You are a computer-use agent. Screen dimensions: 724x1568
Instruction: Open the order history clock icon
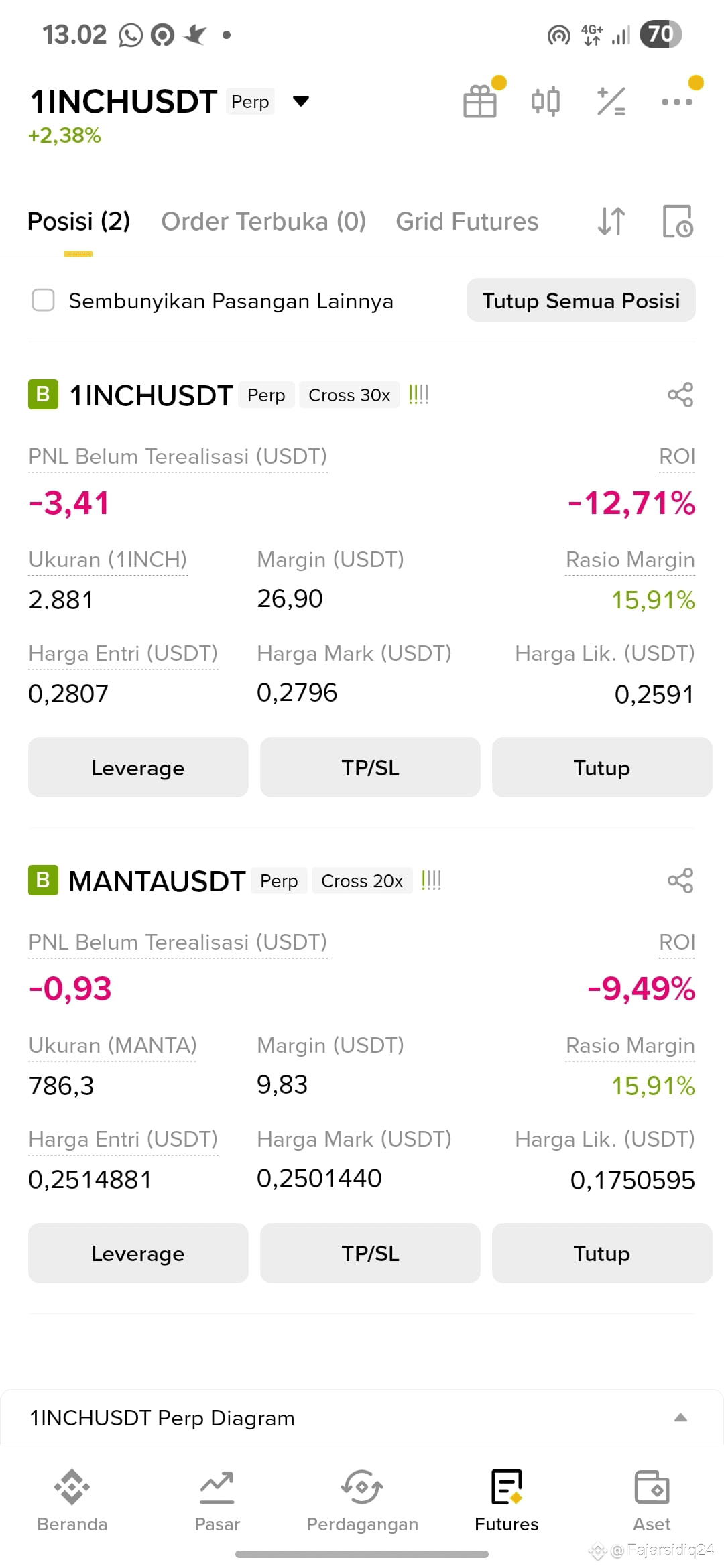(678, 221)
